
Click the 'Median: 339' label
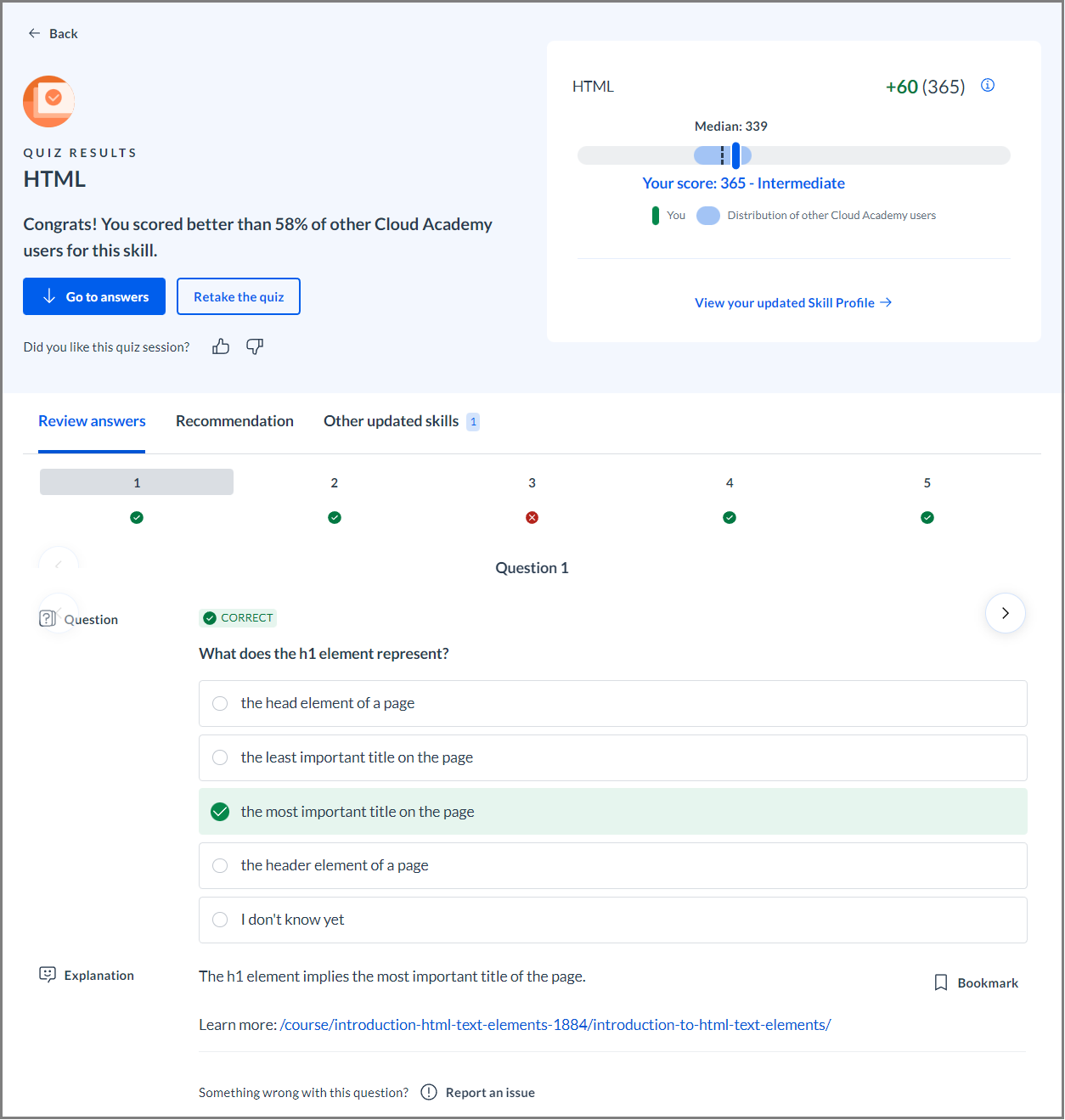(731, 127)
